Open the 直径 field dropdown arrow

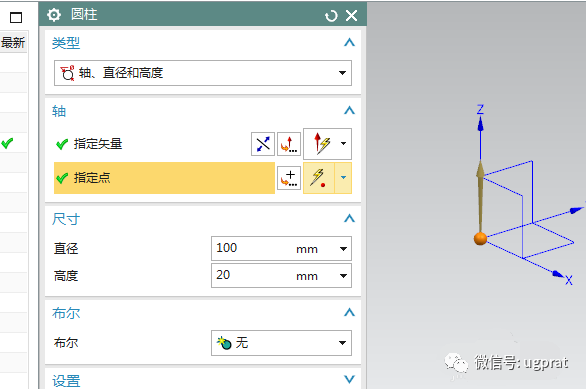click(x=343, y=248)
